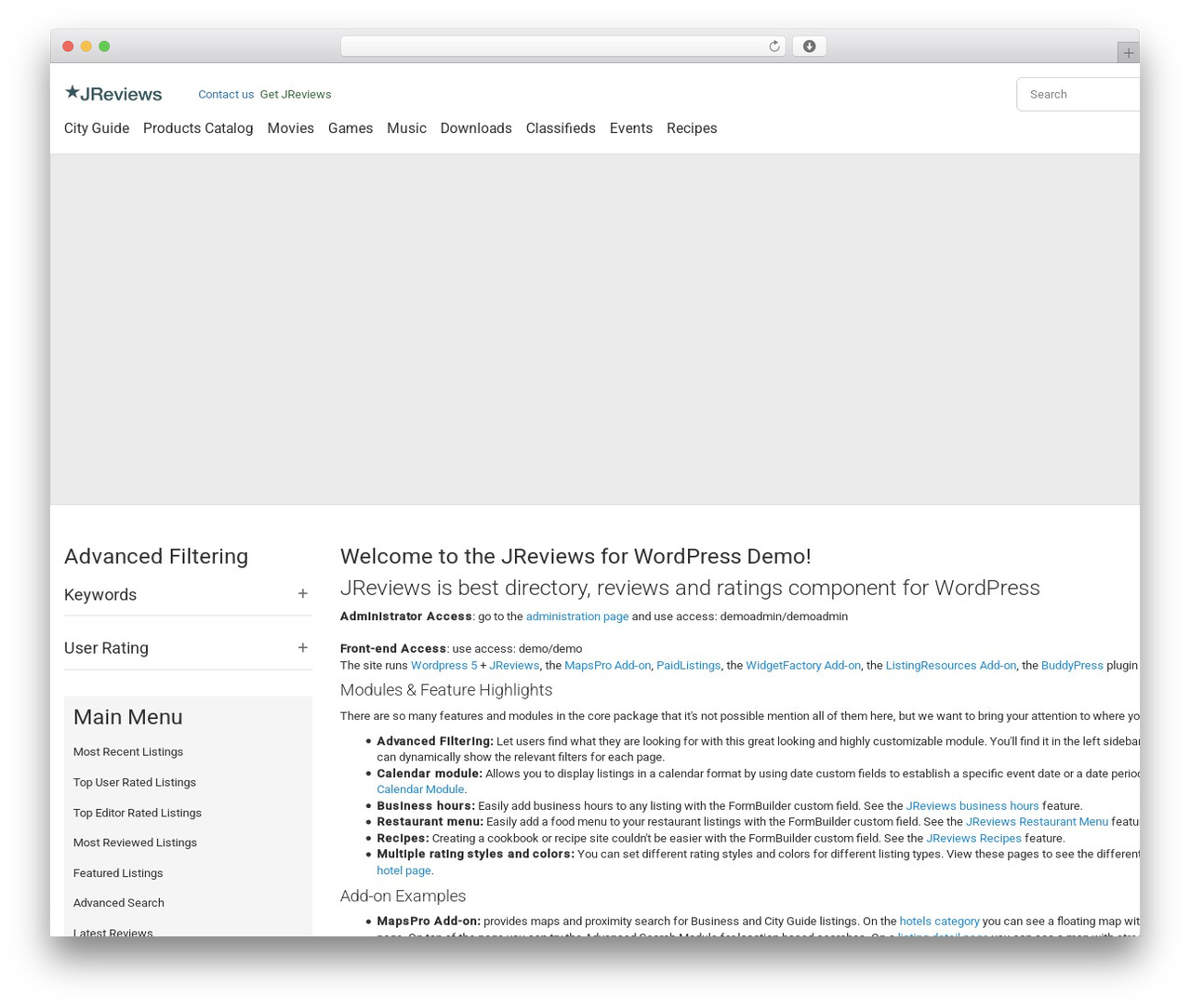Follow the administration page link
1190x1008 pixels.
point(577,617)
